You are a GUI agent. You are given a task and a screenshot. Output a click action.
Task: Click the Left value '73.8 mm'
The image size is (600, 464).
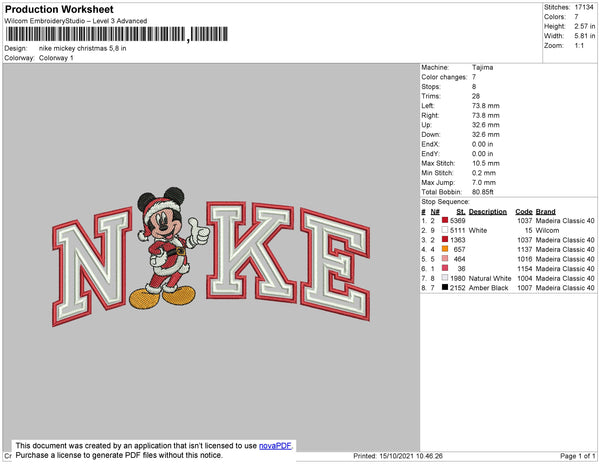coord(486,106)
